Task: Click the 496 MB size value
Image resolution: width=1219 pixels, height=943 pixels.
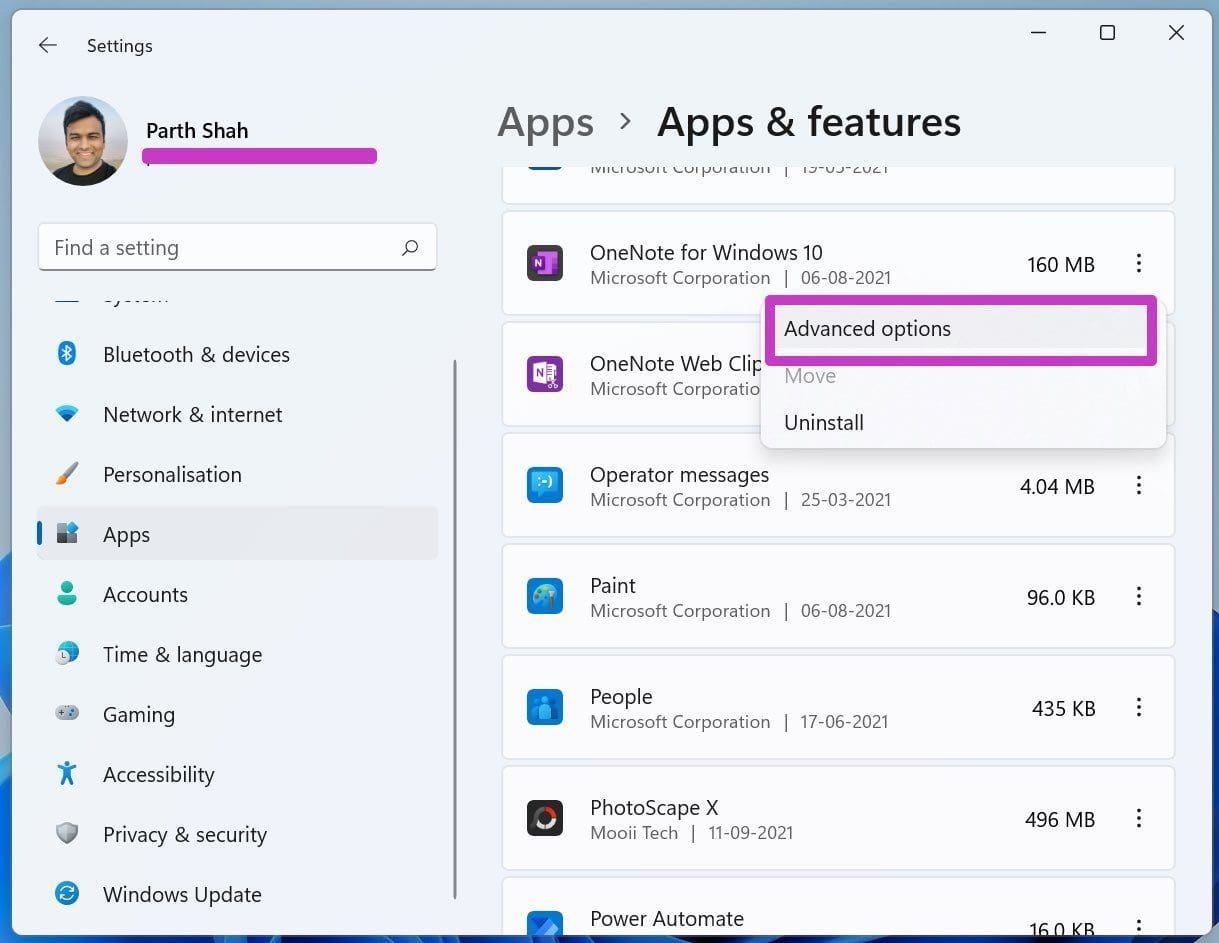Action: point(1060,819)
